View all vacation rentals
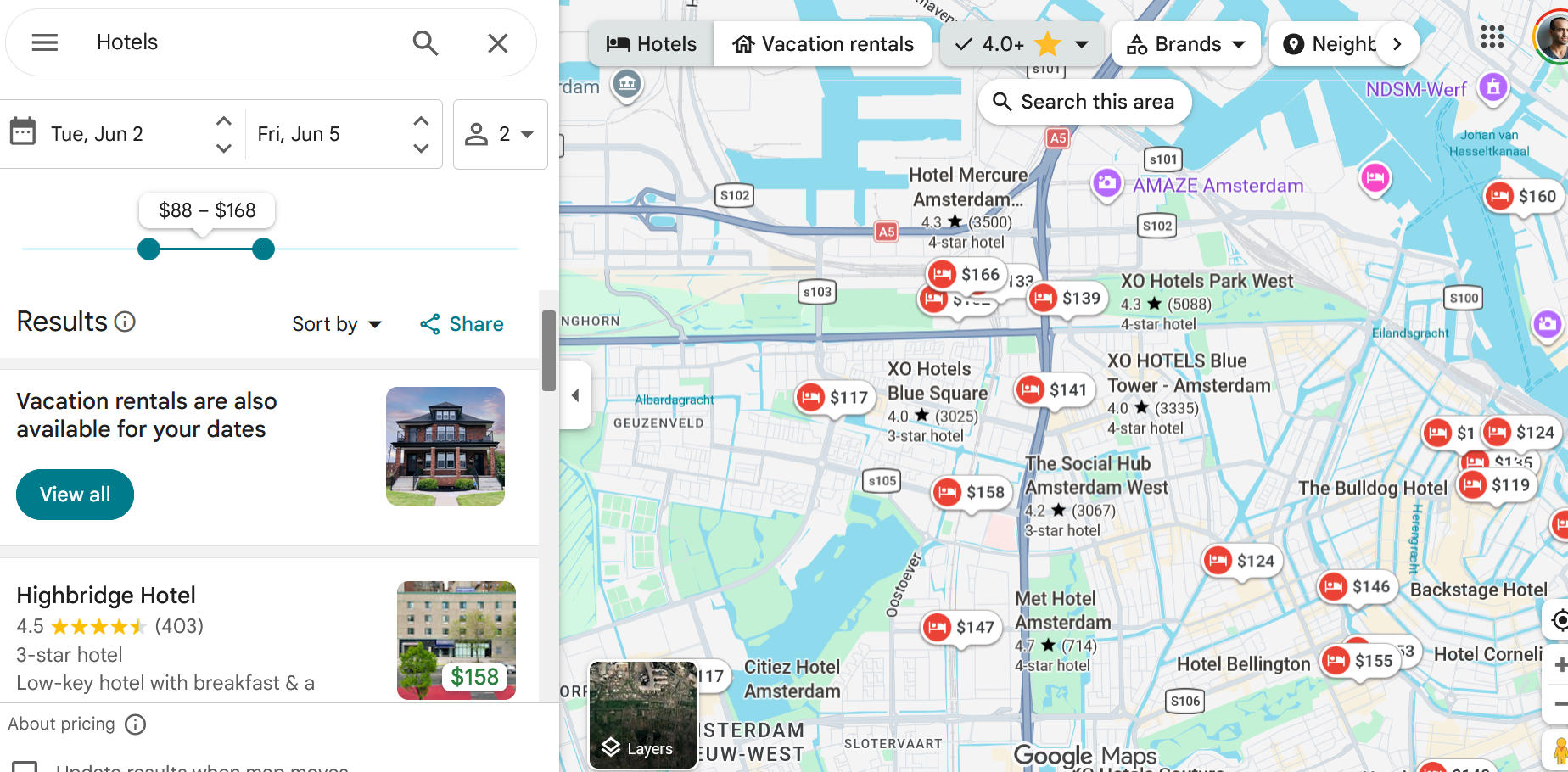The image size is (1568, 772). [76, 495]
